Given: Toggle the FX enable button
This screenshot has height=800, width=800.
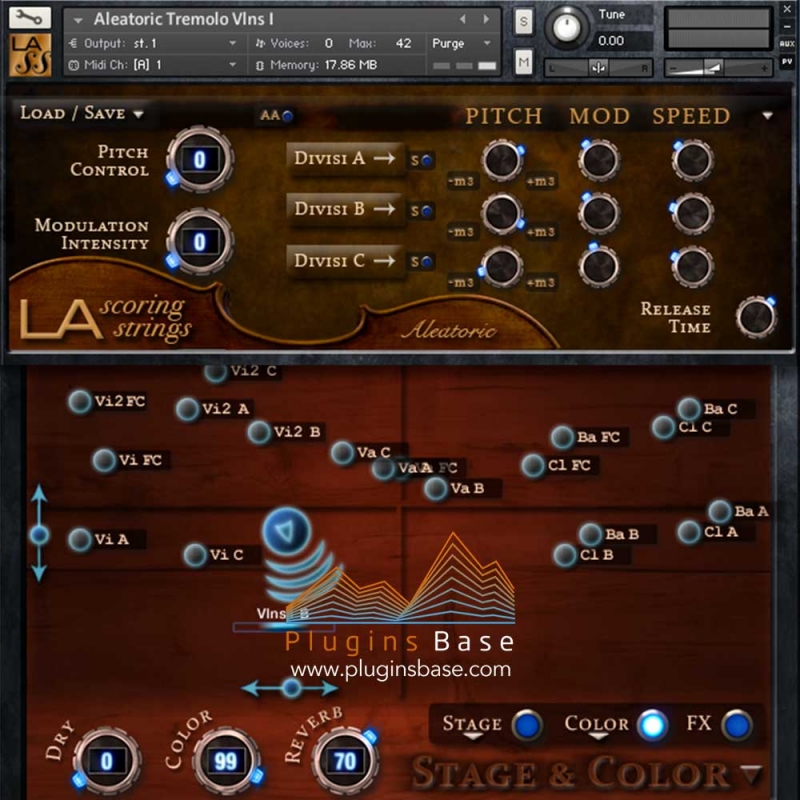Looking at the screenshot, I should coord(736,725).
